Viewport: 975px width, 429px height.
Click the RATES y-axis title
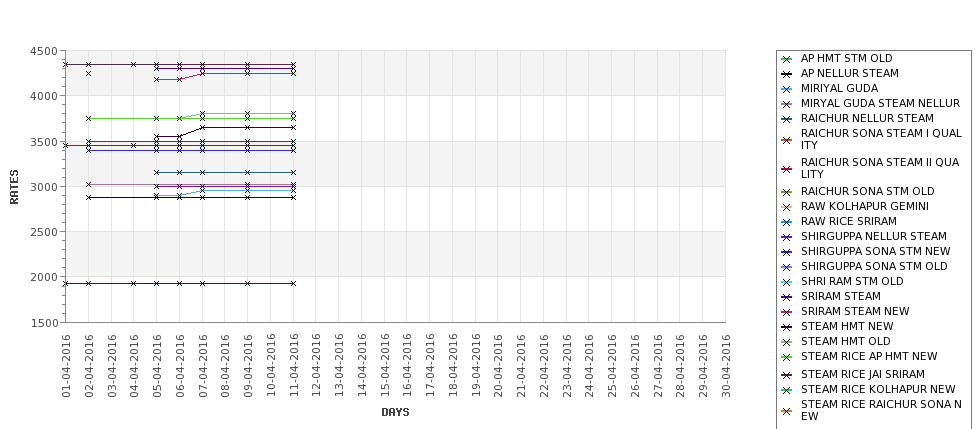tap(14, 187)
